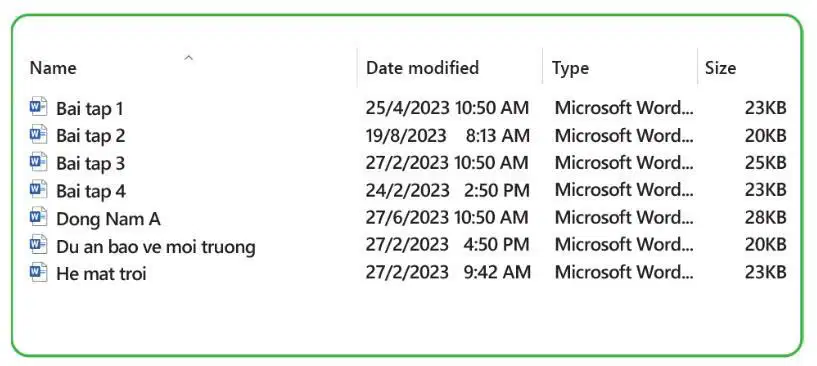
Task: Sort files by Type column header
Action: click(570, 68)
